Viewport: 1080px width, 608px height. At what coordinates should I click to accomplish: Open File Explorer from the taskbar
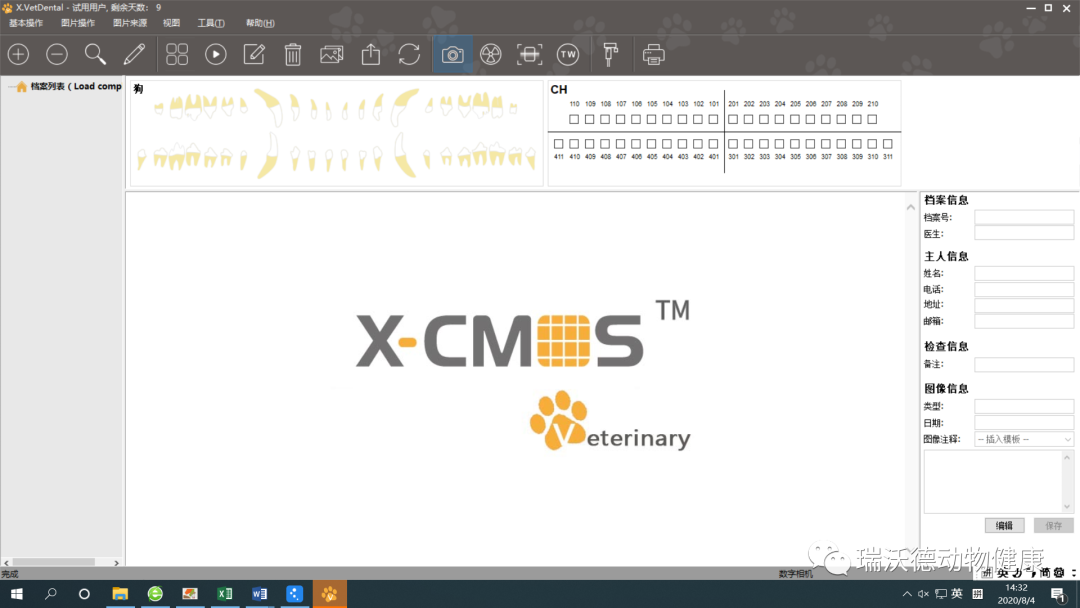click(x=120, y=594)
